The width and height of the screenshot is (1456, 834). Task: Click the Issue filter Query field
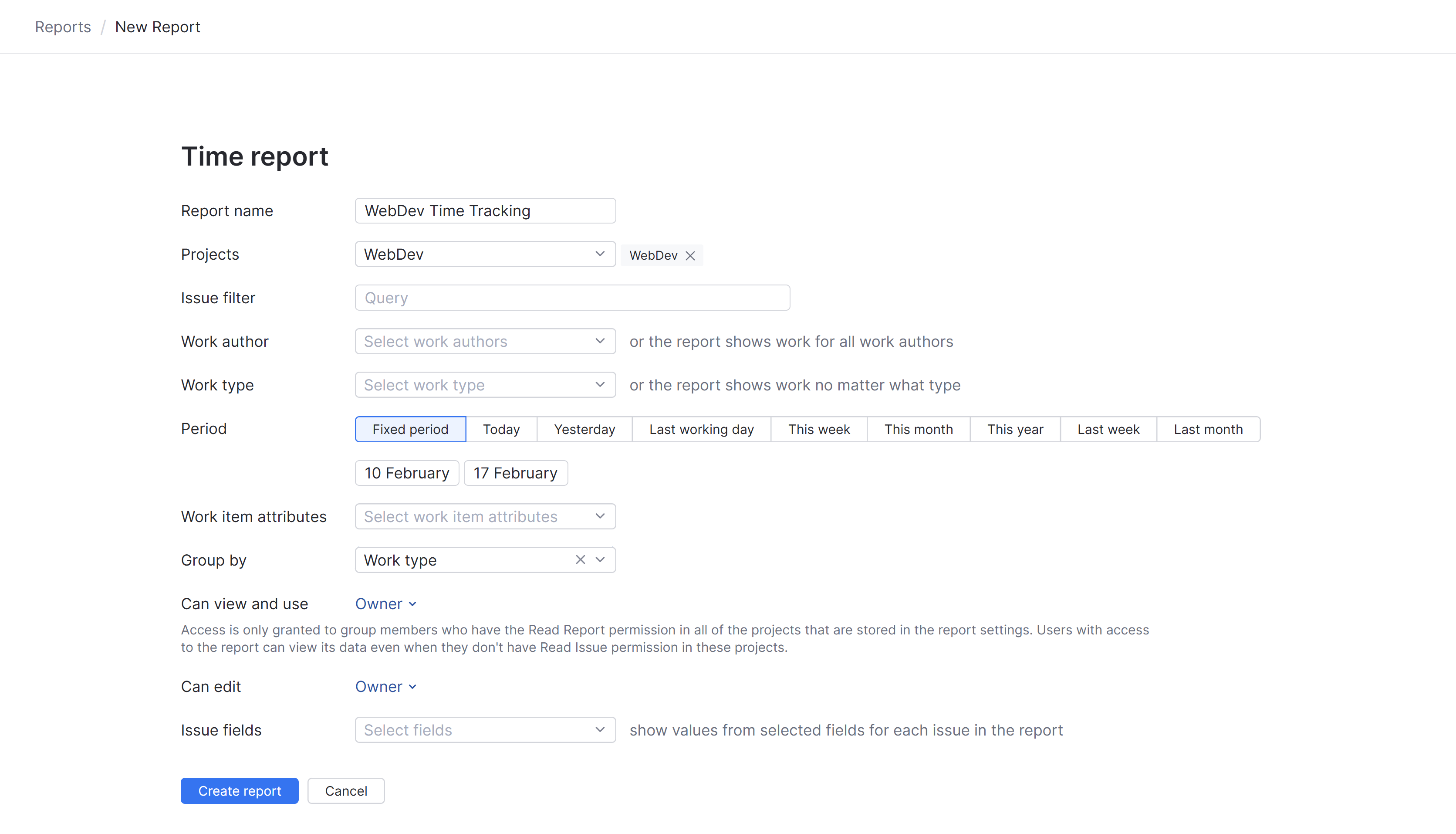572,297
